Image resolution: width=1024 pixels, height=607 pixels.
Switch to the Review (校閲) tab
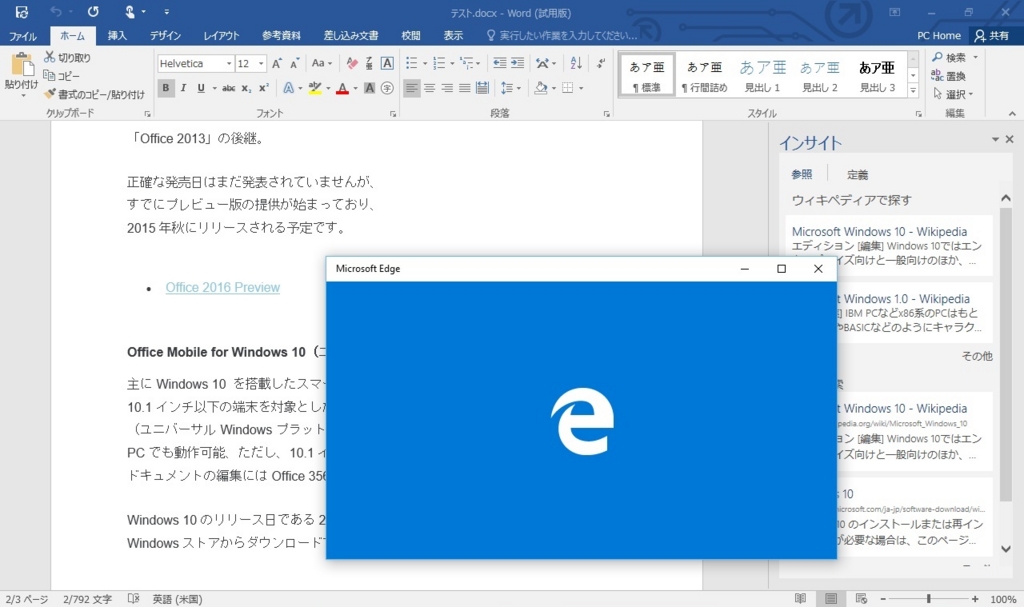[x=411, y=36]
